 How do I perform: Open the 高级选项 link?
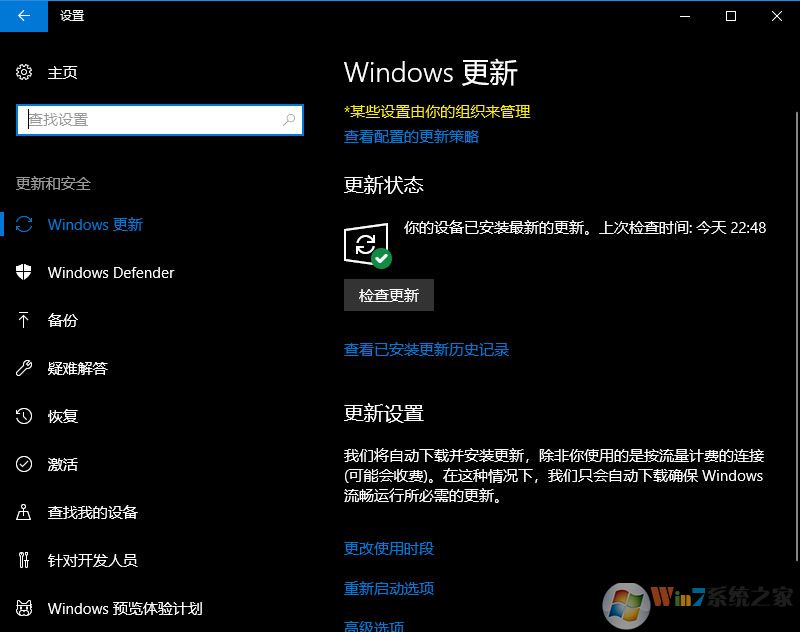coord(371,624)
